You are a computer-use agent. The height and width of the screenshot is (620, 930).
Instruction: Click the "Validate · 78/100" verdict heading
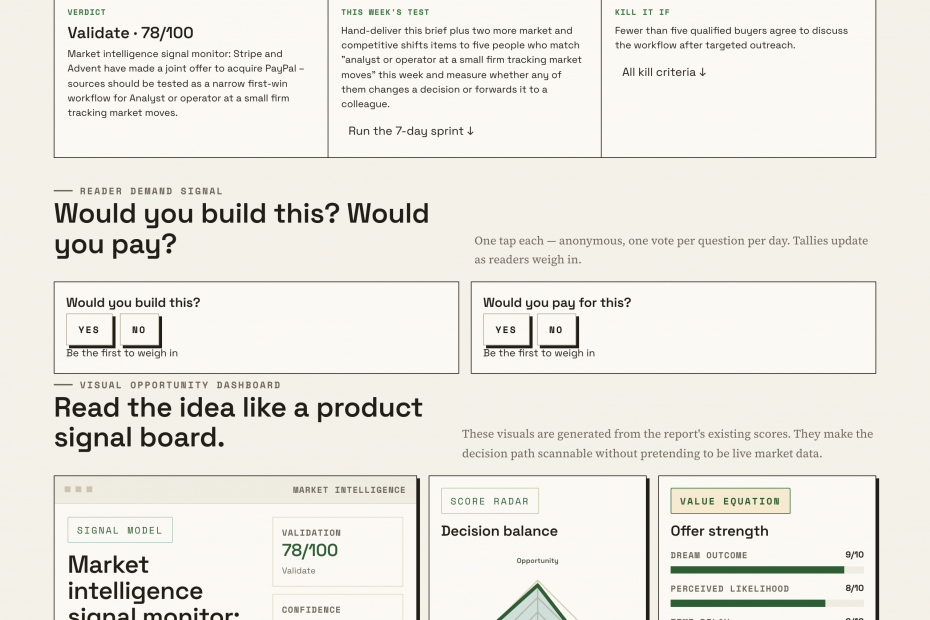tap(130, 33)
